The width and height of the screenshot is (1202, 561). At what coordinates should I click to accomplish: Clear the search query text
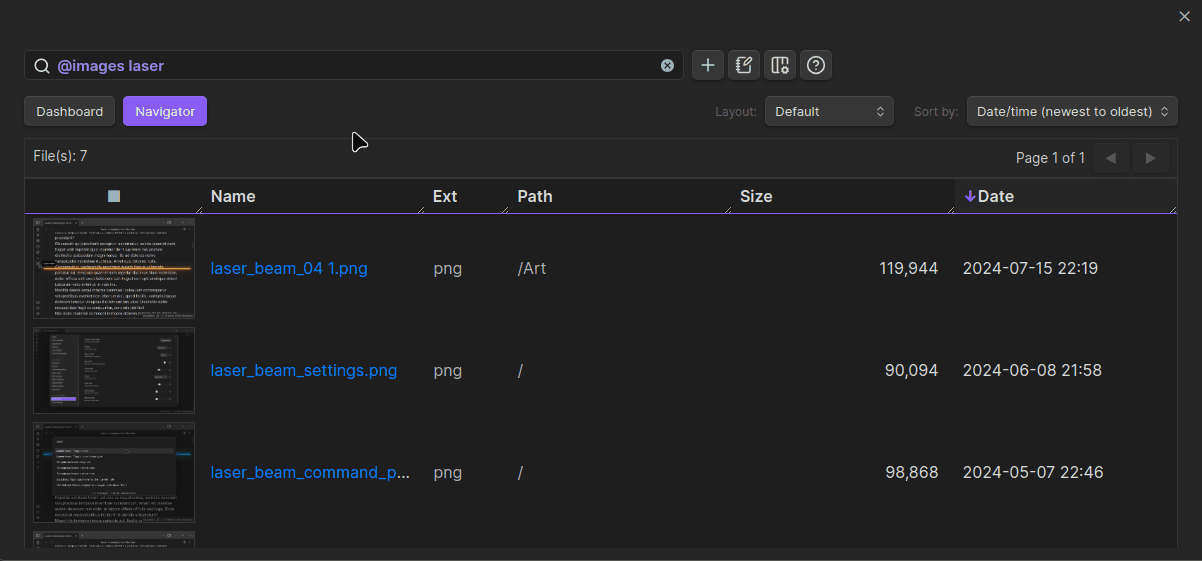coord(667,66)
